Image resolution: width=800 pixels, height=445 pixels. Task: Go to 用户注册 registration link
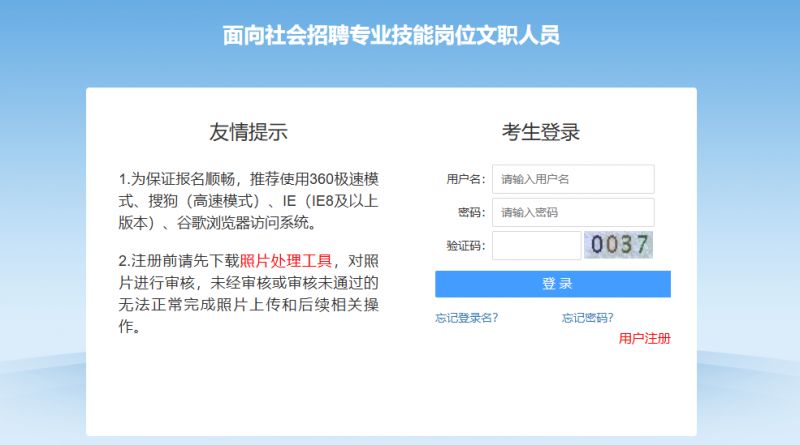point(644,338)
